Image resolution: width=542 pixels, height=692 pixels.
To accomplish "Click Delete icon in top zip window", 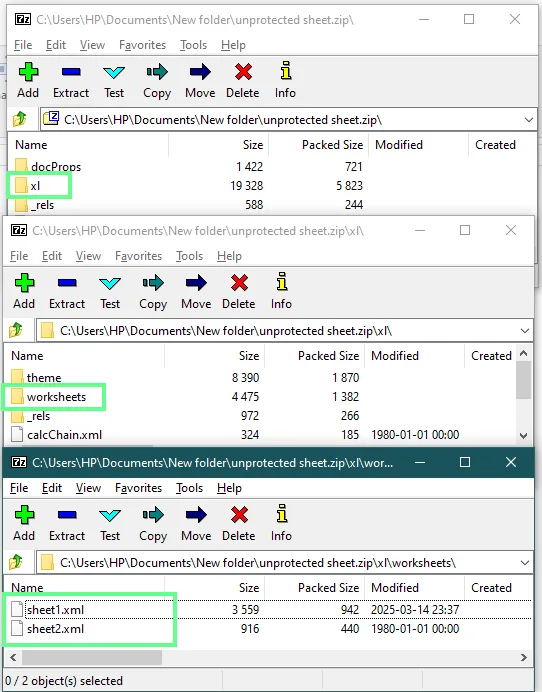I will tap(243, 72).
